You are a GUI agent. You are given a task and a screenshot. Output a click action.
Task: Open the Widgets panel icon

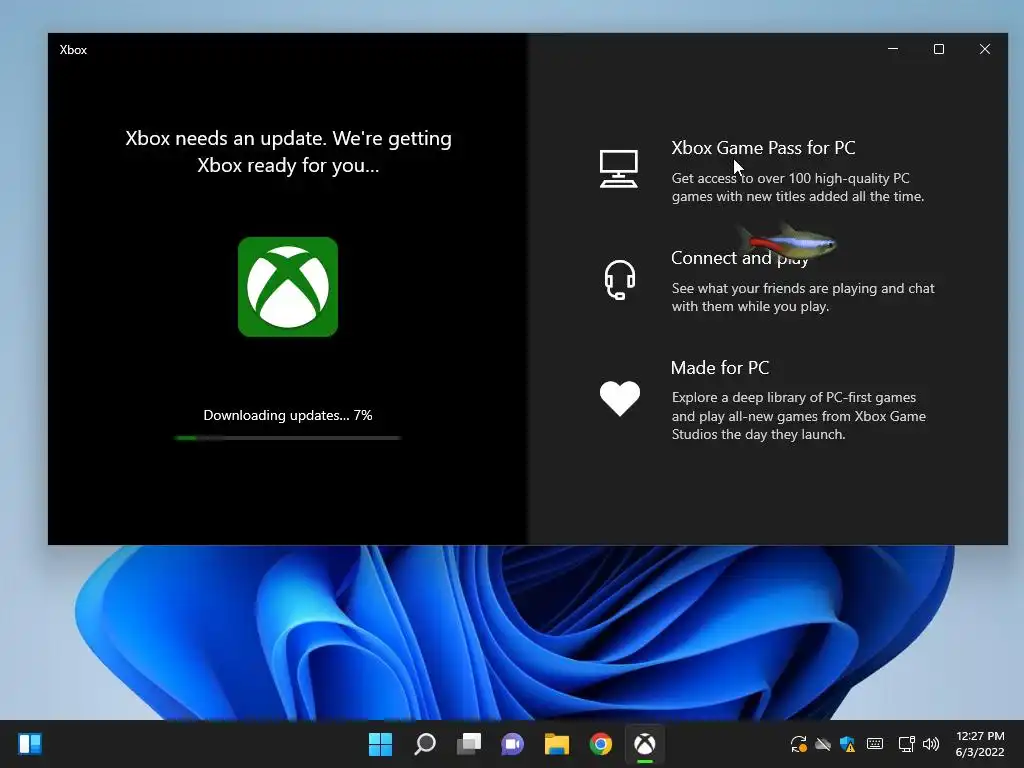click(30, 744)
